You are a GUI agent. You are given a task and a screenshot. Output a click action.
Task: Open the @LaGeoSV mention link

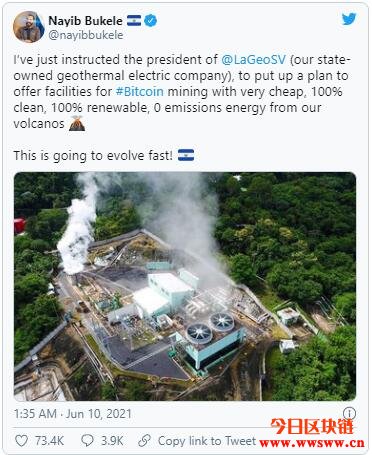coord(253,60)
